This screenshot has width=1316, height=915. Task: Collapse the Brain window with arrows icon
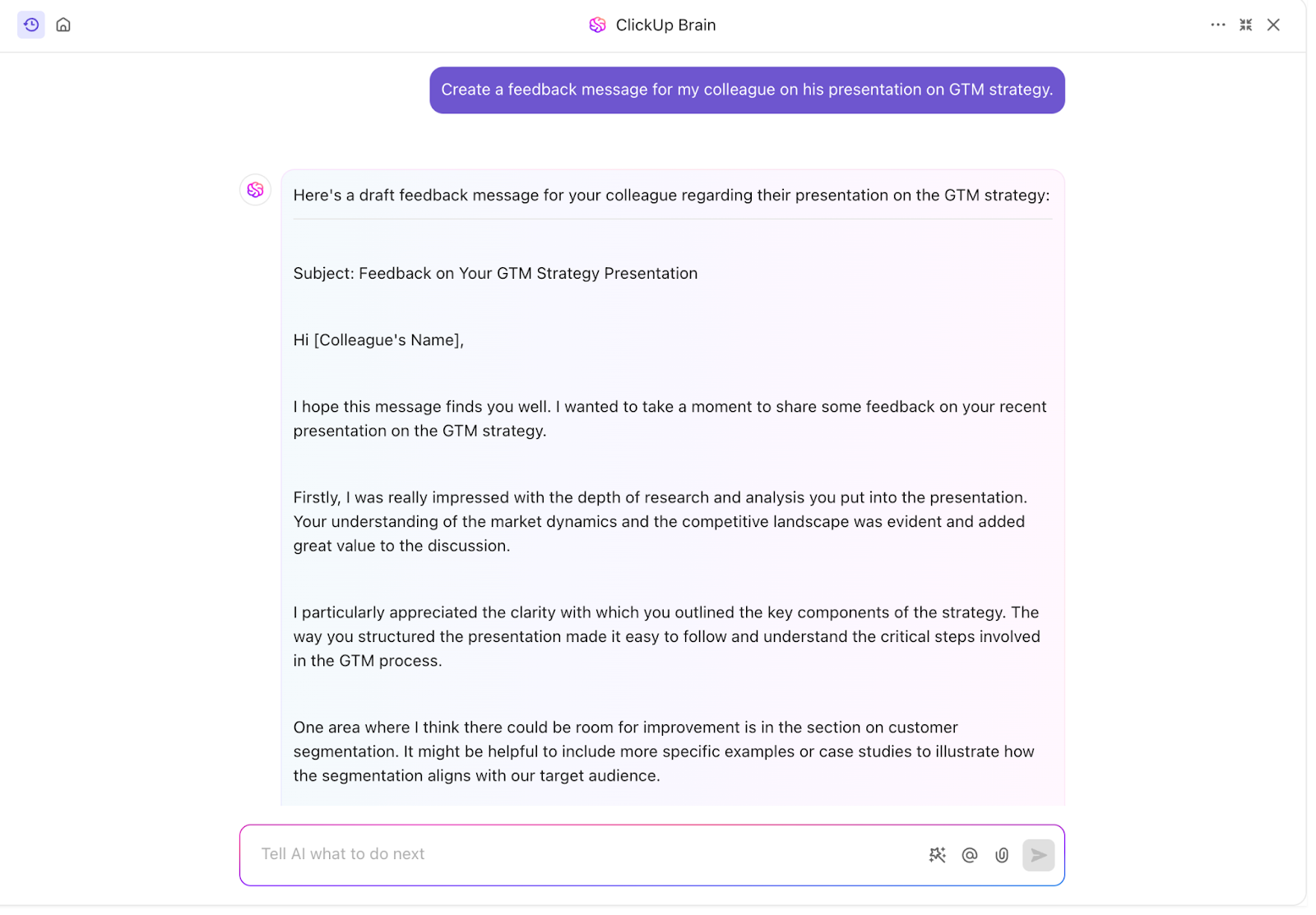1246,25
